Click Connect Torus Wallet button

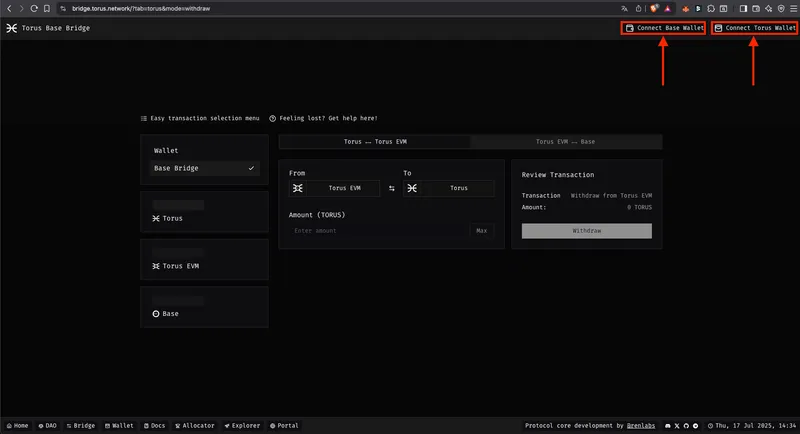pyautogui.click(x=754, y=28)
